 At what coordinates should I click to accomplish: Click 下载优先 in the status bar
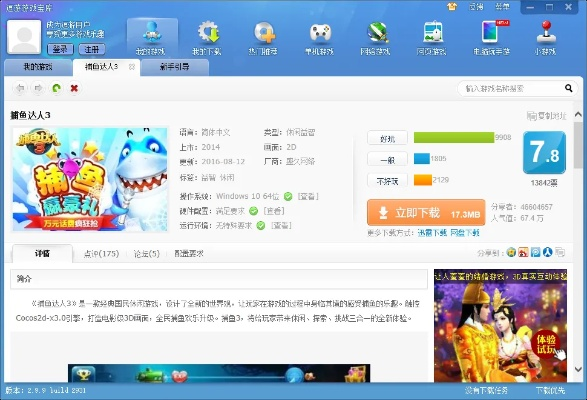pos(550,391)
